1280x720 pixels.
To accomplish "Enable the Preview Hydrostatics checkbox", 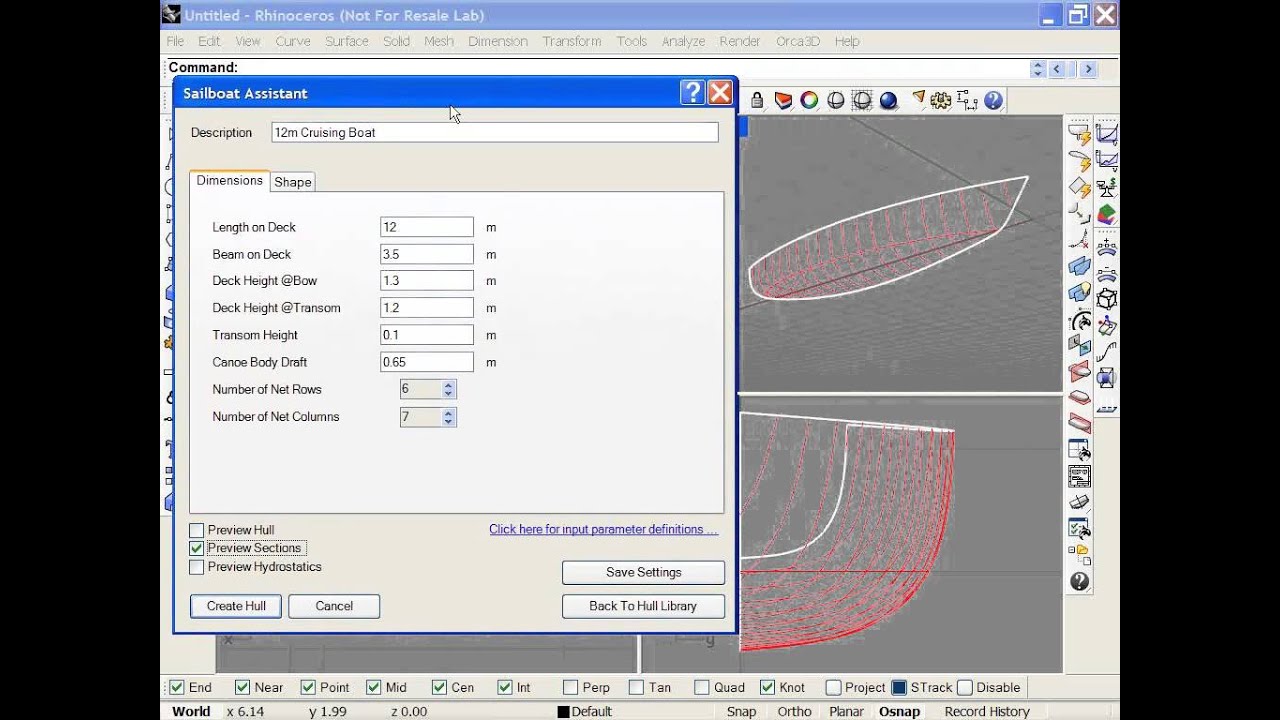I will click(x=196, y=567).
